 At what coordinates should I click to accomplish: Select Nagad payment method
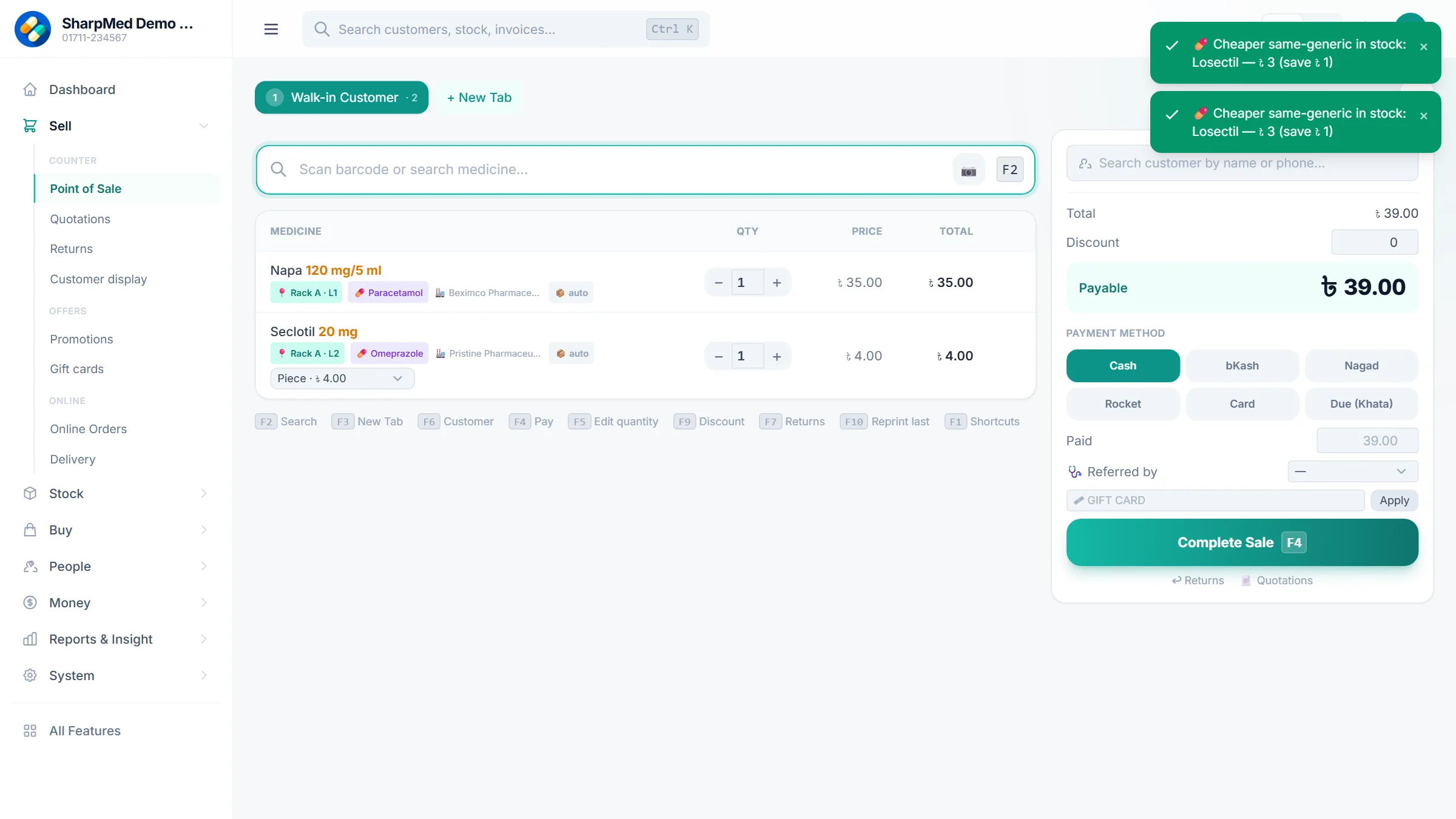pos(1361,366)
